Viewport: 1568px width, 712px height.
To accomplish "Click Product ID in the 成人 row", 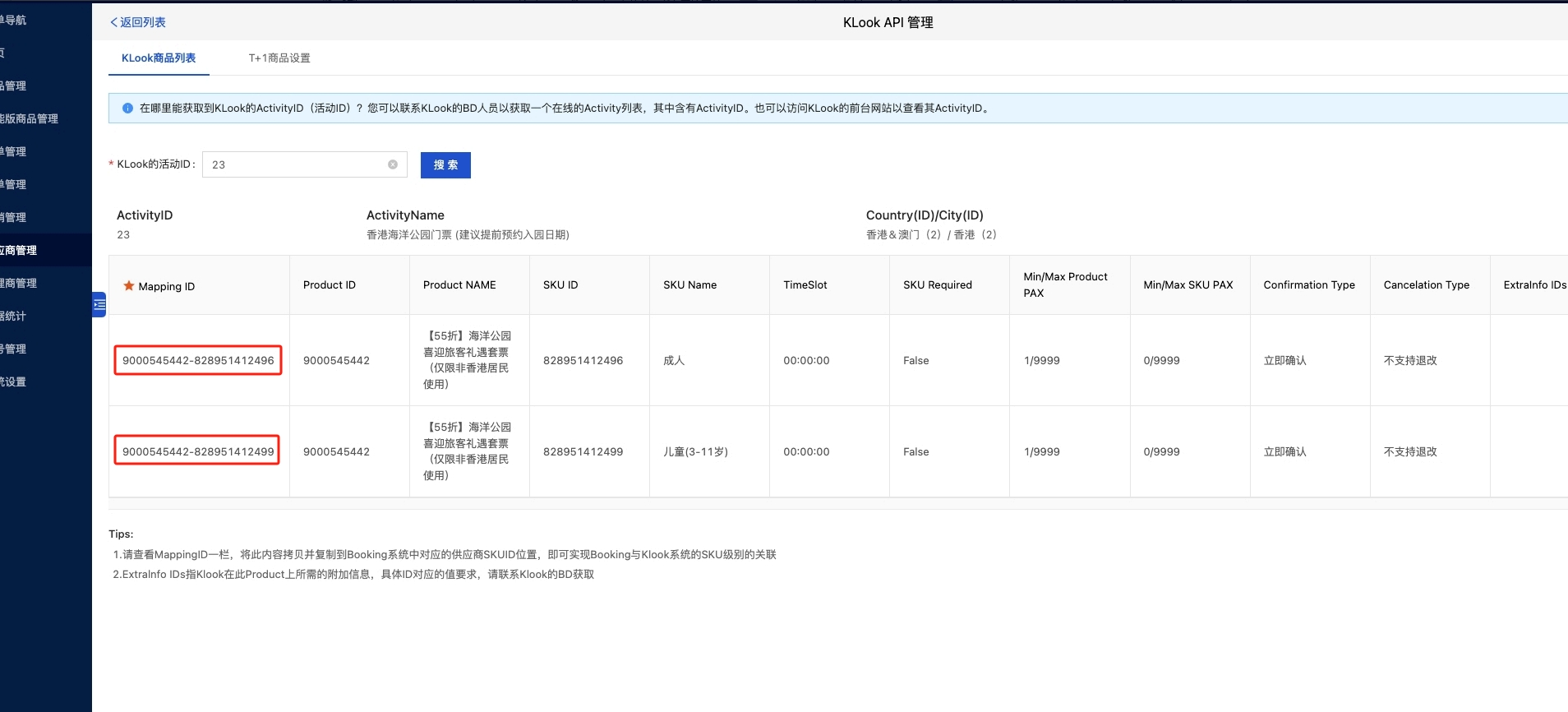I will [x=336, y=360].
